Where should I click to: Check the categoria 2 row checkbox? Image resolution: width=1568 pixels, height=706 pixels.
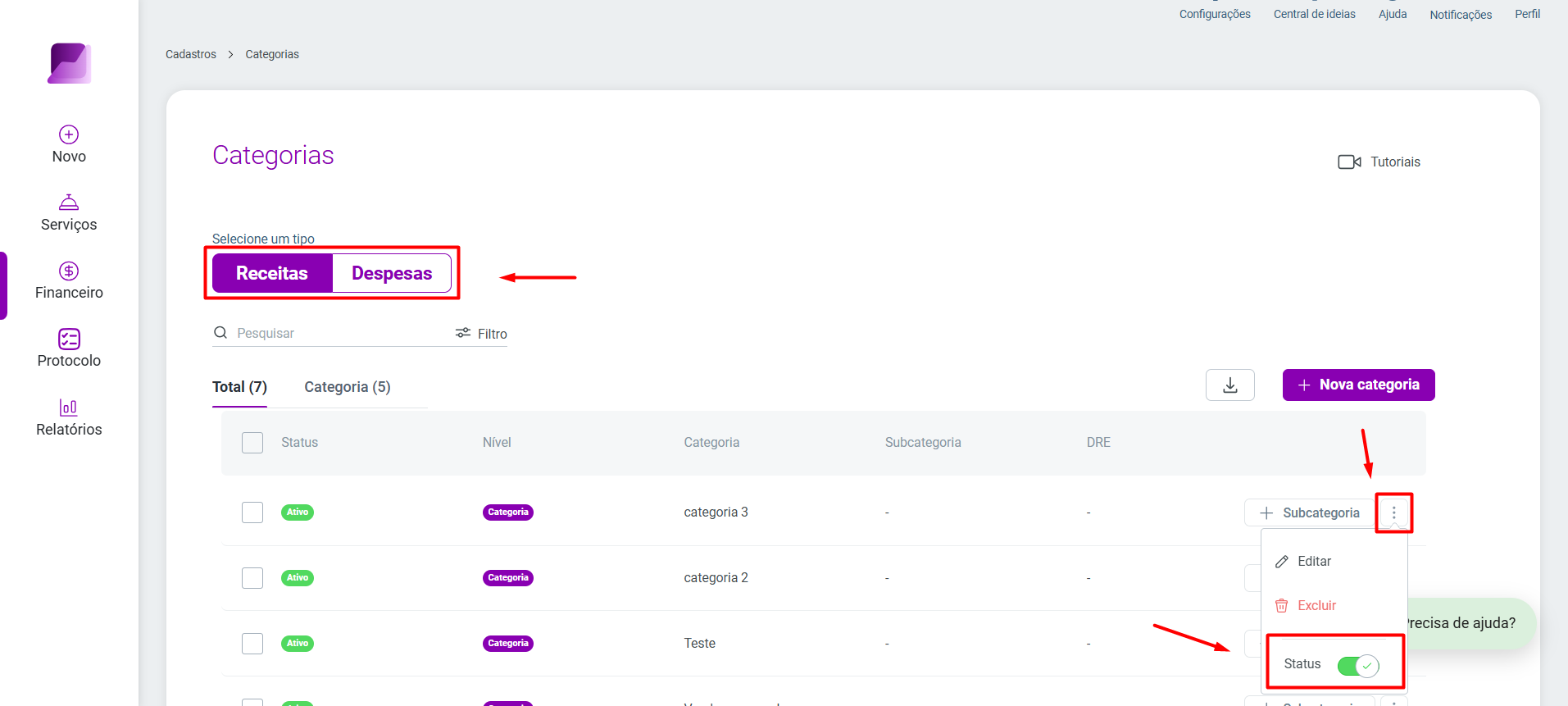click(x=252, y=578)
